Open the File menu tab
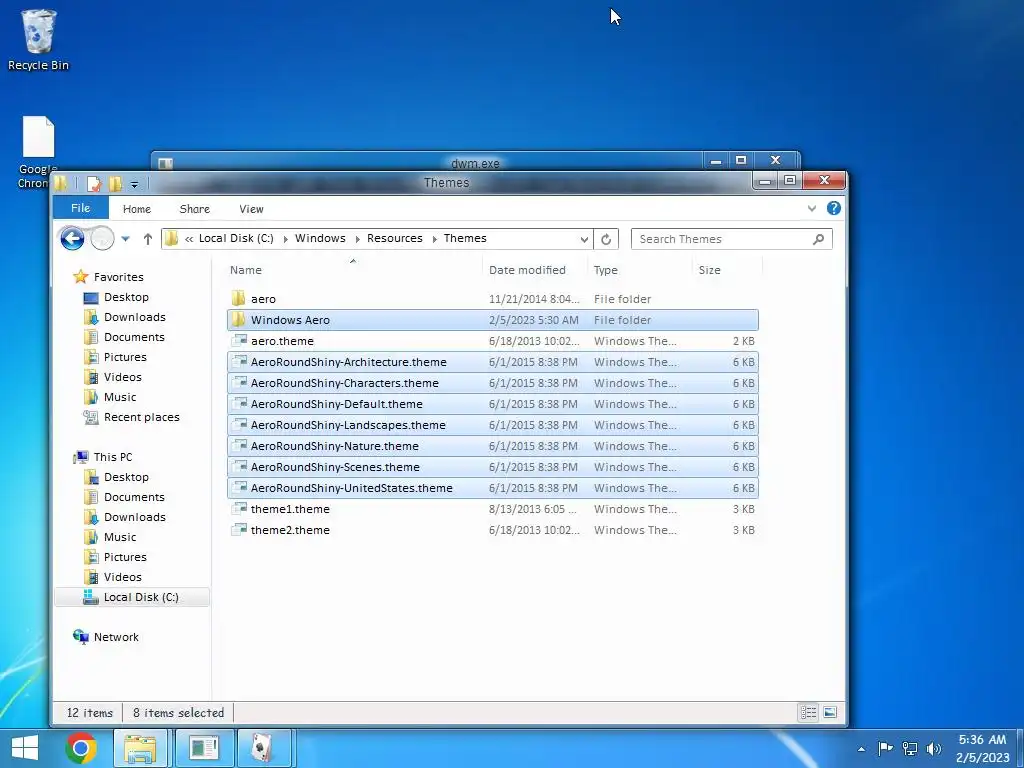This screenshot has height=768, width=1024. [80, 208]
